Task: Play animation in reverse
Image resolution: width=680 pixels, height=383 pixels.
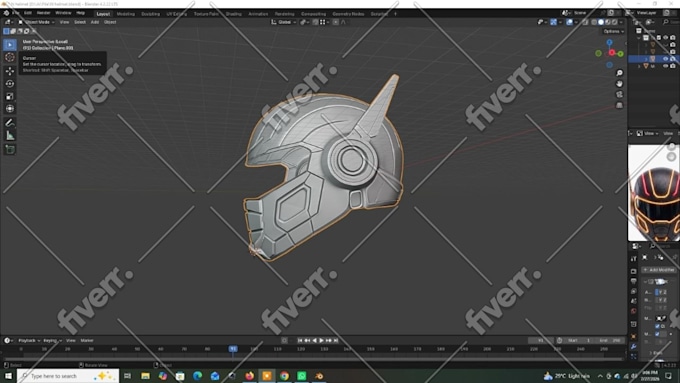Action: 314,340
